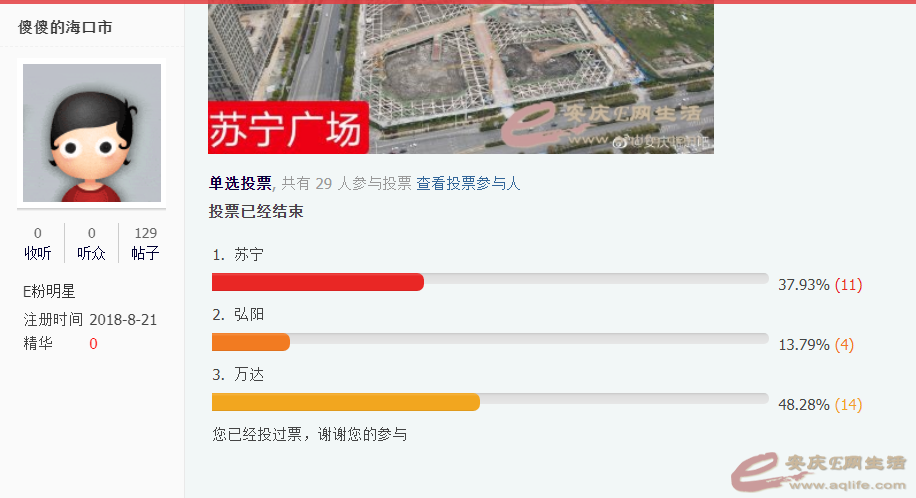The height and width of the screenshot is (498, 916).
Task: Open the 查看投票参与人 link
Action: pyautogui.click(x=468, y=184)
